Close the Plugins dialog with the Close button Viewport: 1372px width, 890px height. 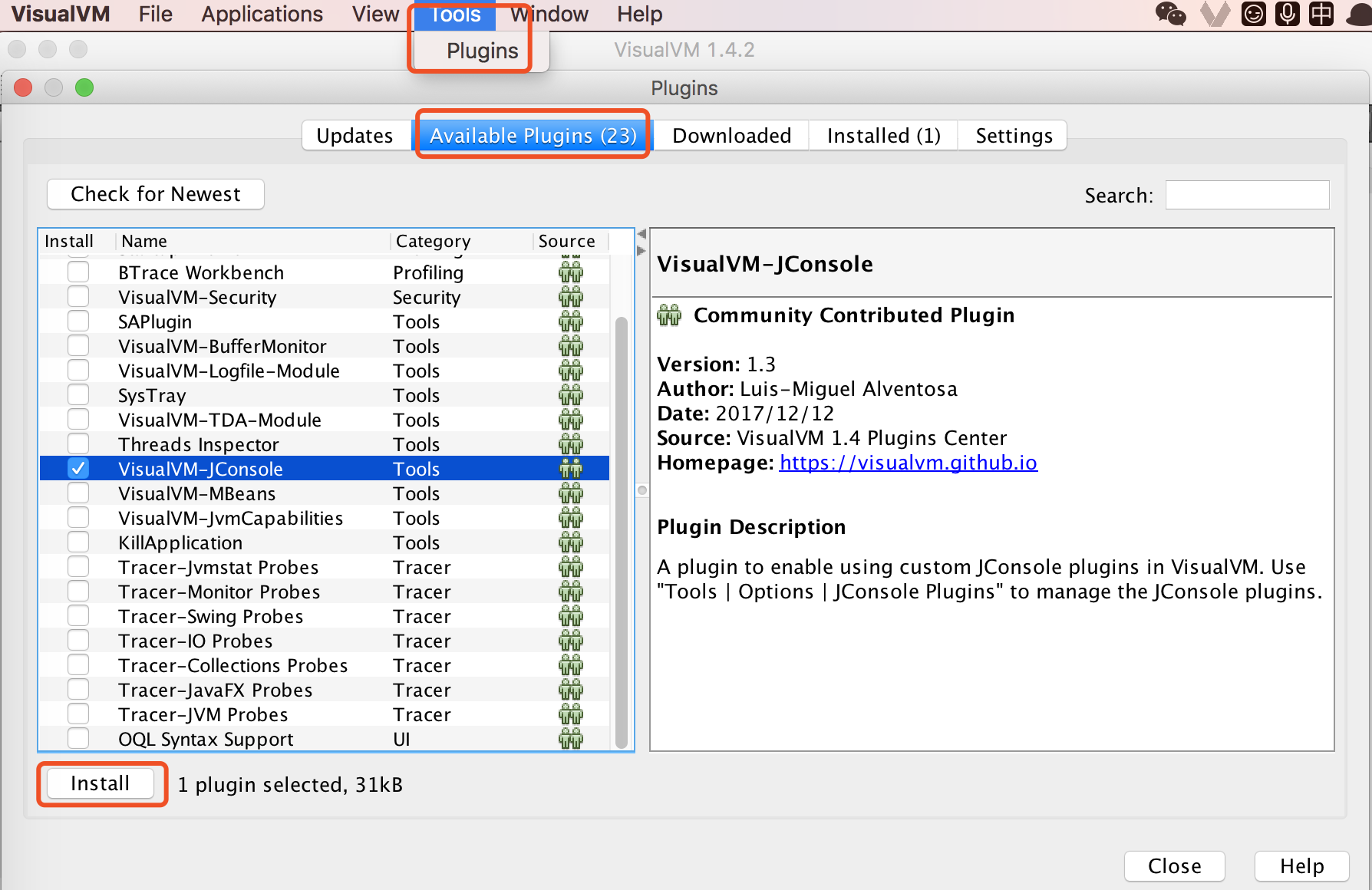1174,866
